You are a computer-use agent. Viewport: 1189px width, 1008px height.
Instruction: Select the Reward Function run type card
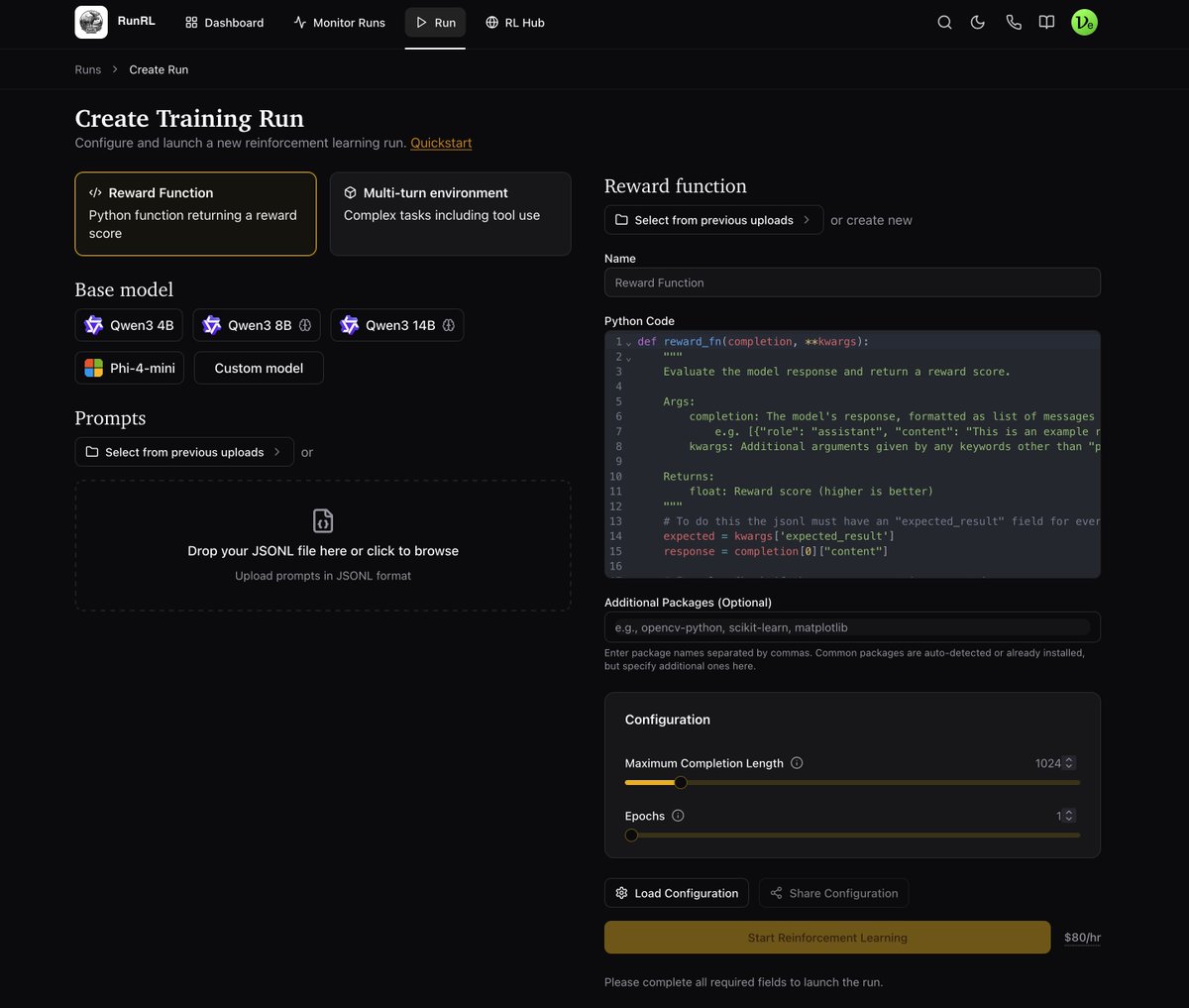point(196,214)
